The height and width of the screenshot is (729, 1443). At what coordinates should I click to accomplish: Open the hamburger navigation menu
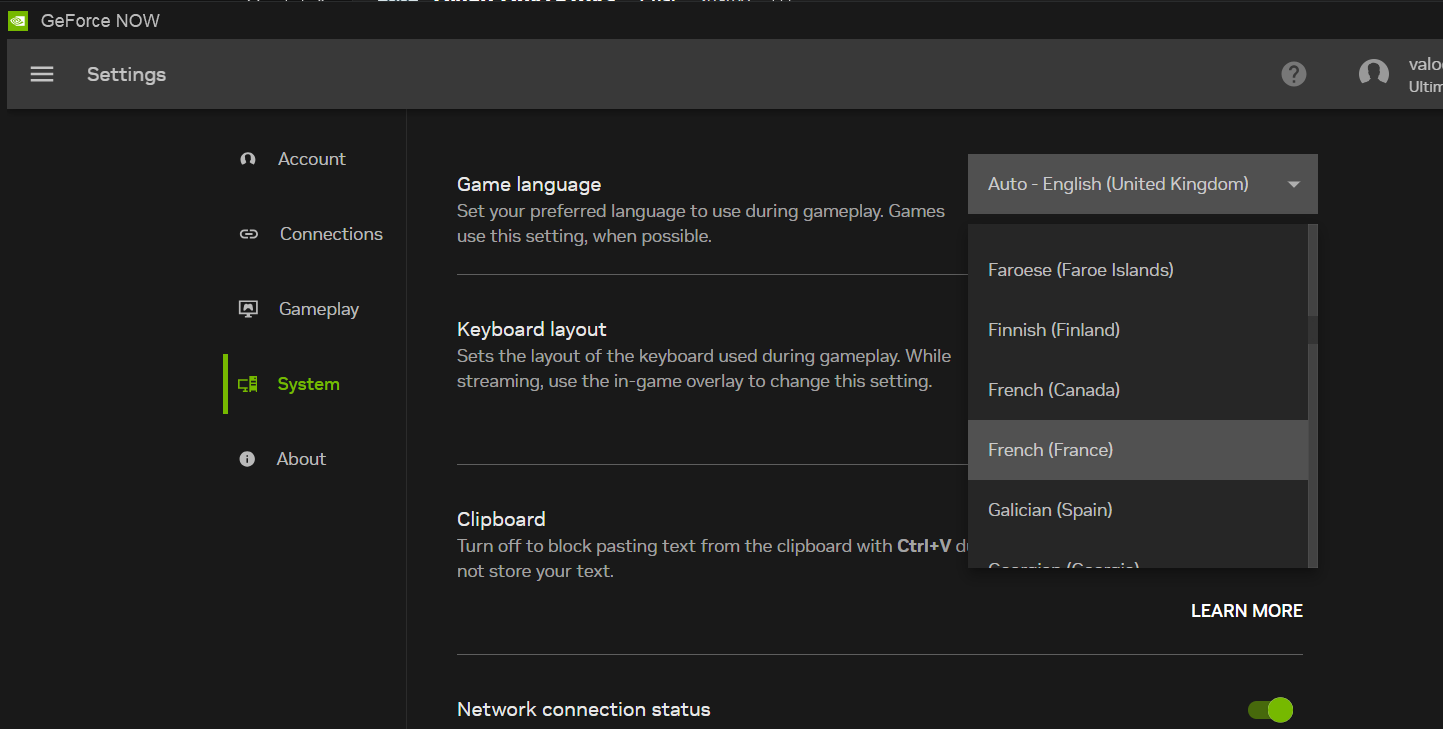(x=42, y=74)
